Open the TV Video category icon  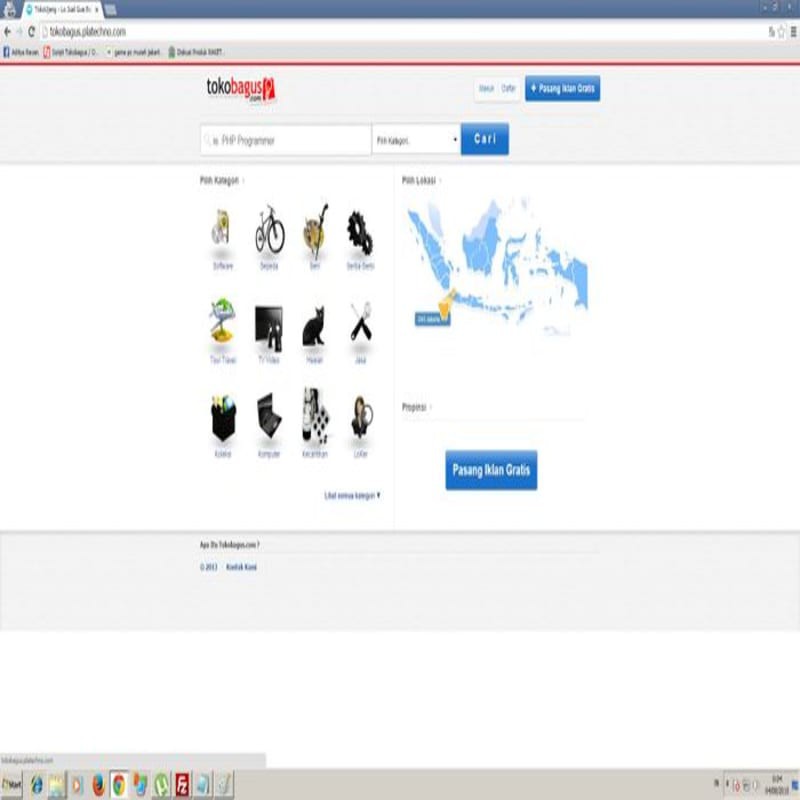coord(270,325)
